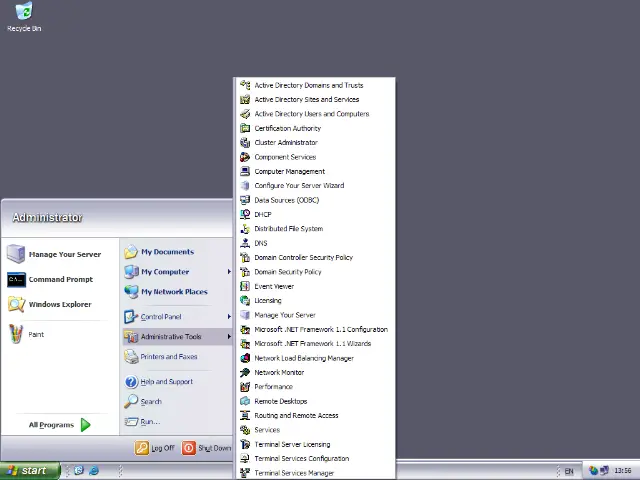
Task: Select Services from the Administrative Tools list
Action: [266, 430]
